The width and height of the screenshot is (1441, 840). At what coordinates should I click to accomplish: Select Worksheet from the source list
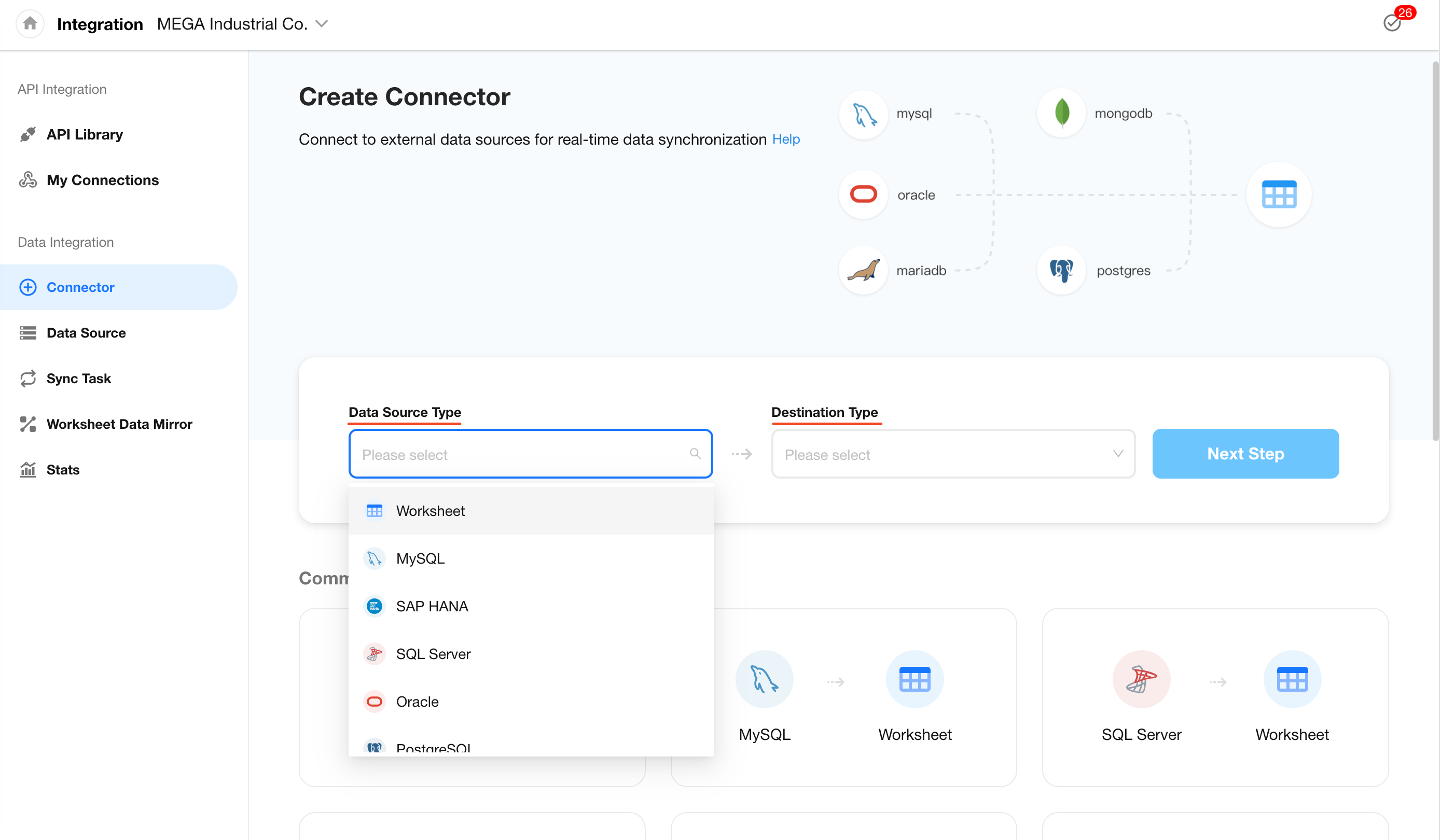click(x=430, y=511)
